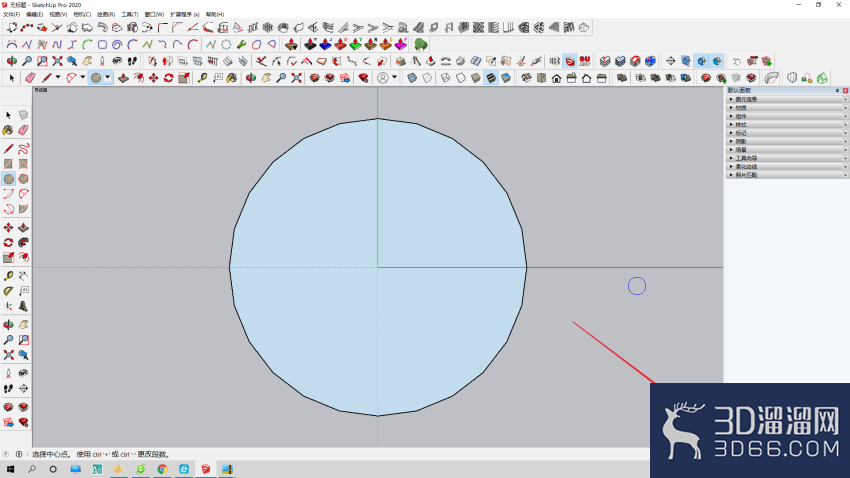This screenshot has height=478, width=850.
Task: Toggle the shaded with textures style
Action: click(491, 78)
